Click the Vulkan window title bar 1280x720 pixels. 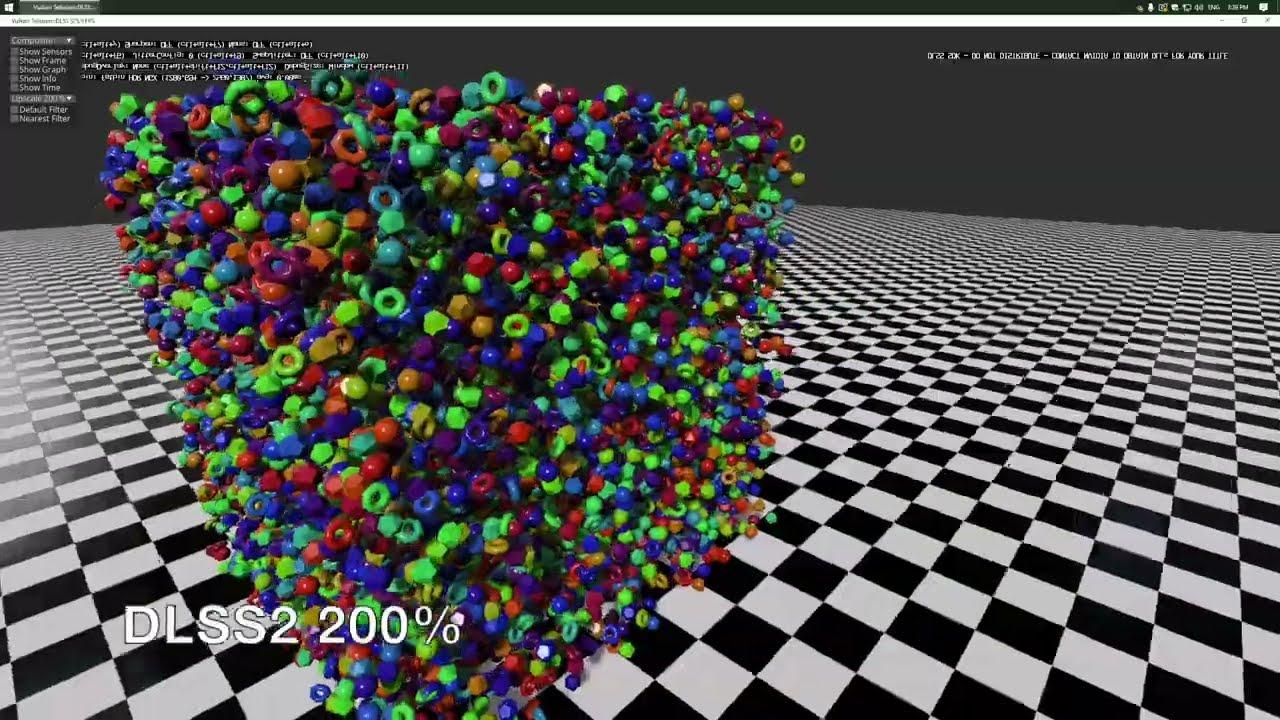click(600, 20)
